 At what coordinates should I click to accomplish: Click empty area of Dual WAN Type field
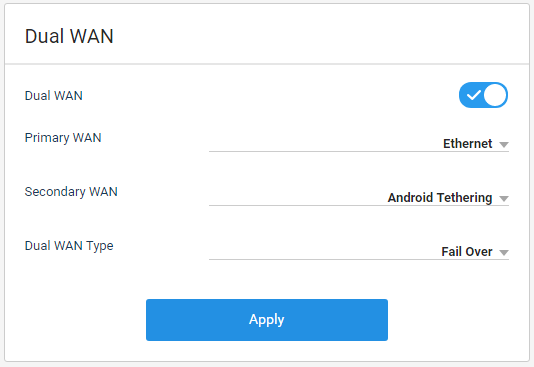[x=324, y=252]
